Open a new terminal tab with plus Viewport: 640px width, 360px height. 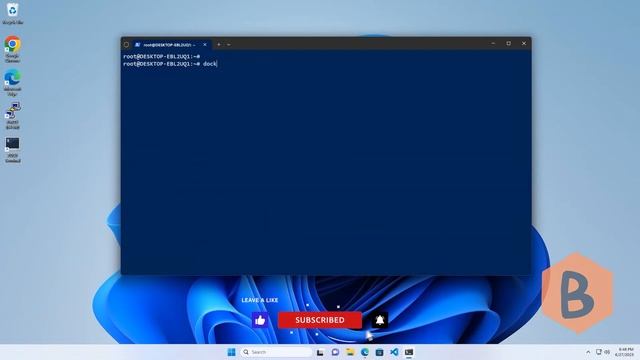pyautogui.click(x=219, y=44)
